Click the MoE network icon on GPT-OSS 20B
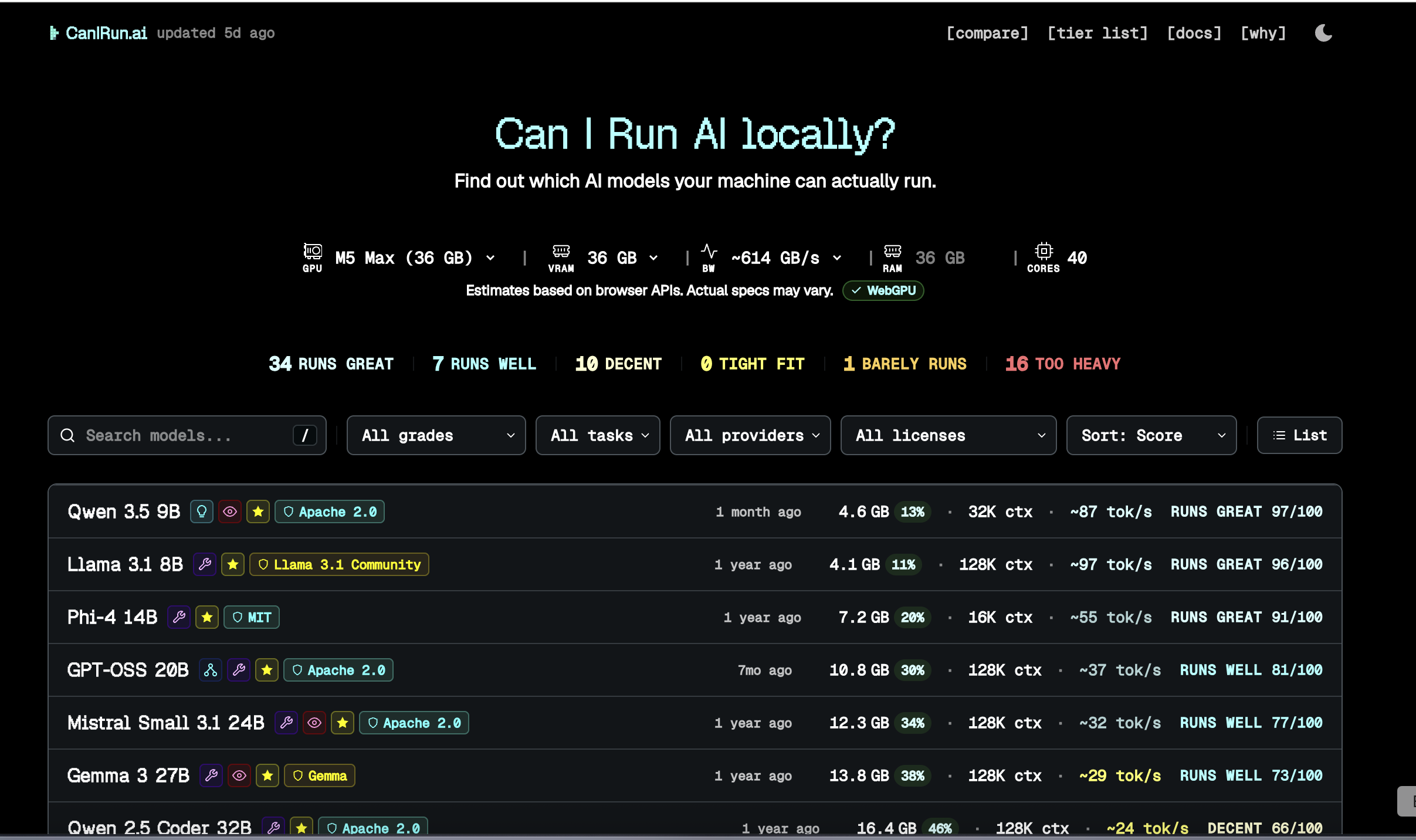 pos(211,670)
